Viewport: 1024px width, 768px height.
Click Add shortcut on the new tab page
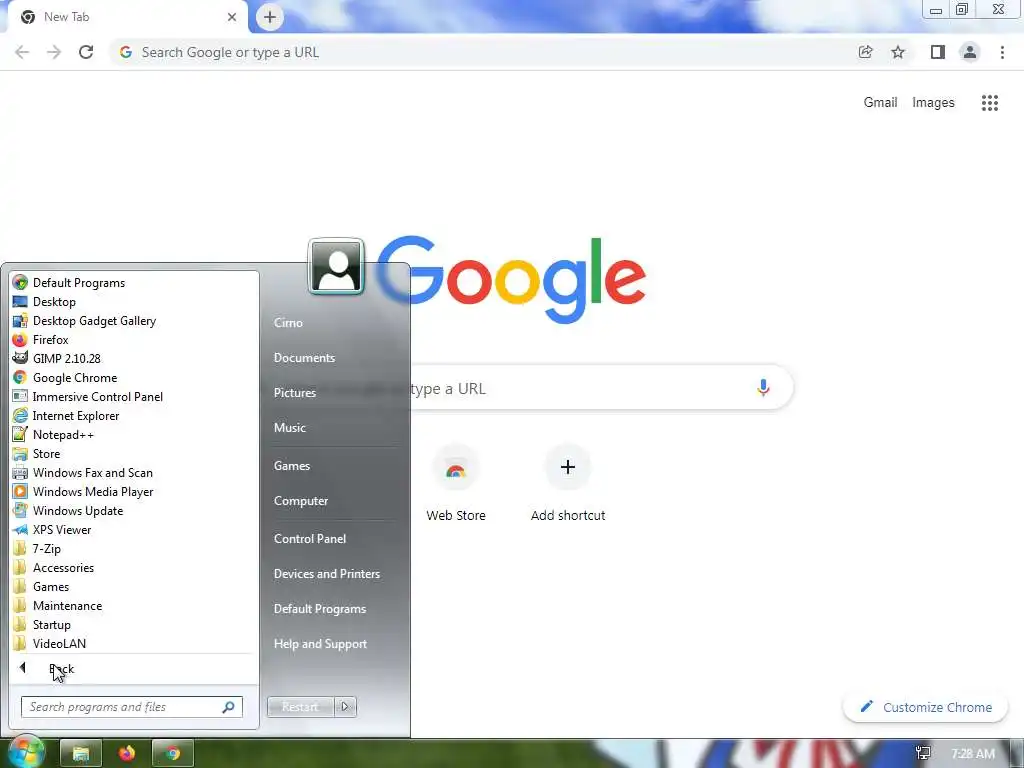click(568, 483)
